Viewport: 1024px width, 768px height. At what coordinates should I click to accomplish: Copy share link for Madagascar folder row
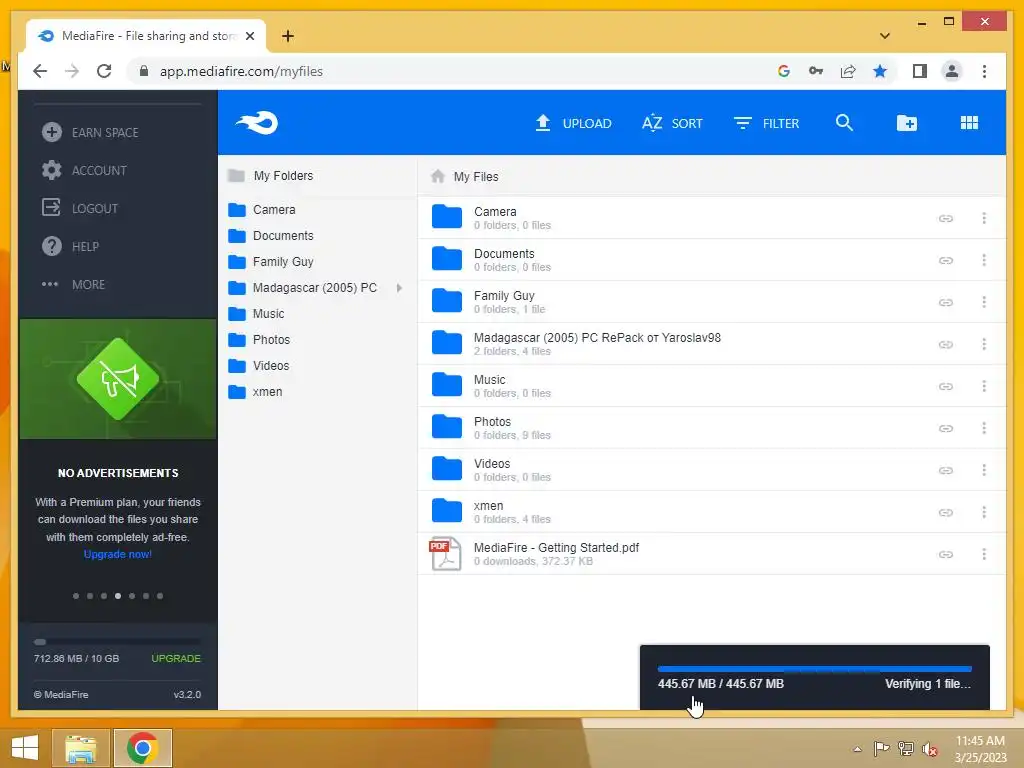946,344
